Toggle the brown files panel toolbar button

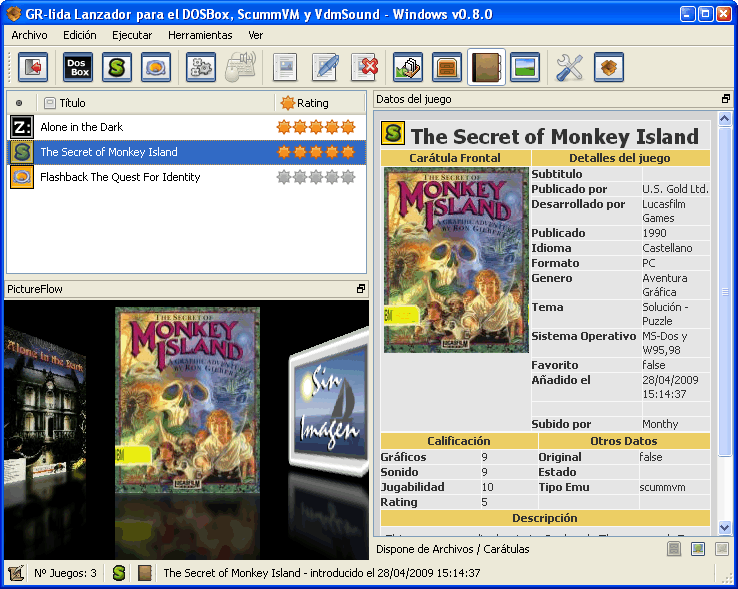pyautogui.click(x=447, y=67)
